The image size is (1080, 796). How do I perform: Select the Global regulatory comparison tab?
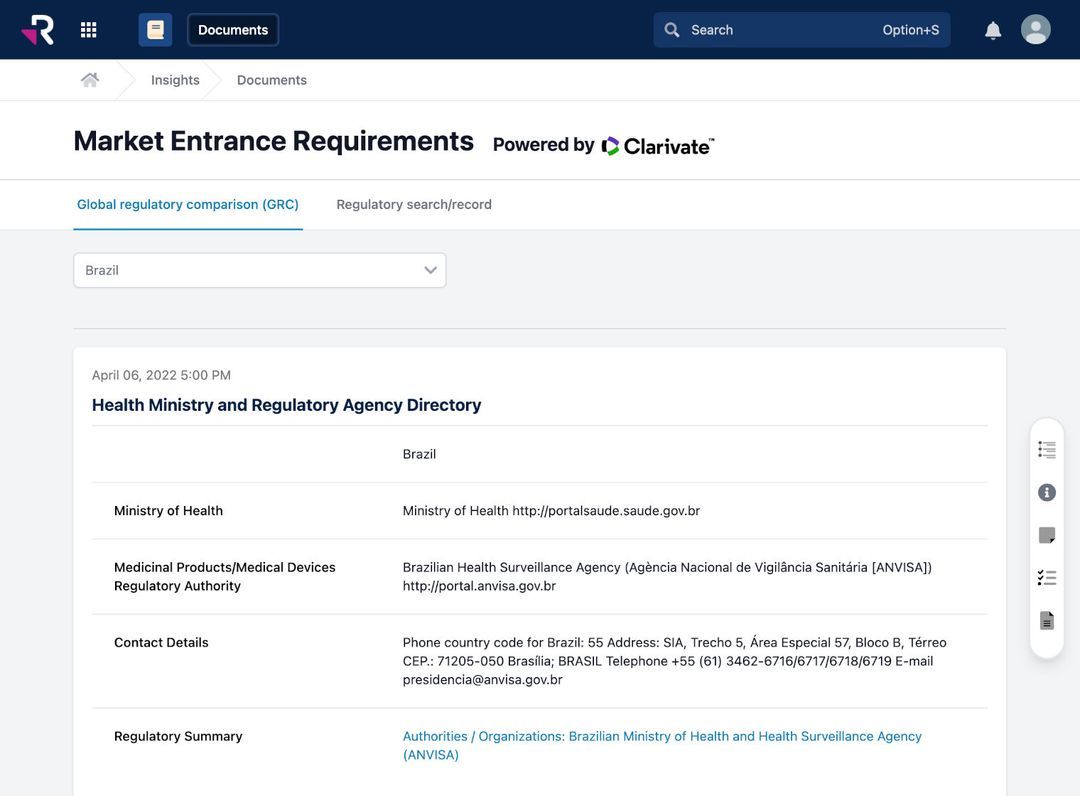(x=188, y=203)
